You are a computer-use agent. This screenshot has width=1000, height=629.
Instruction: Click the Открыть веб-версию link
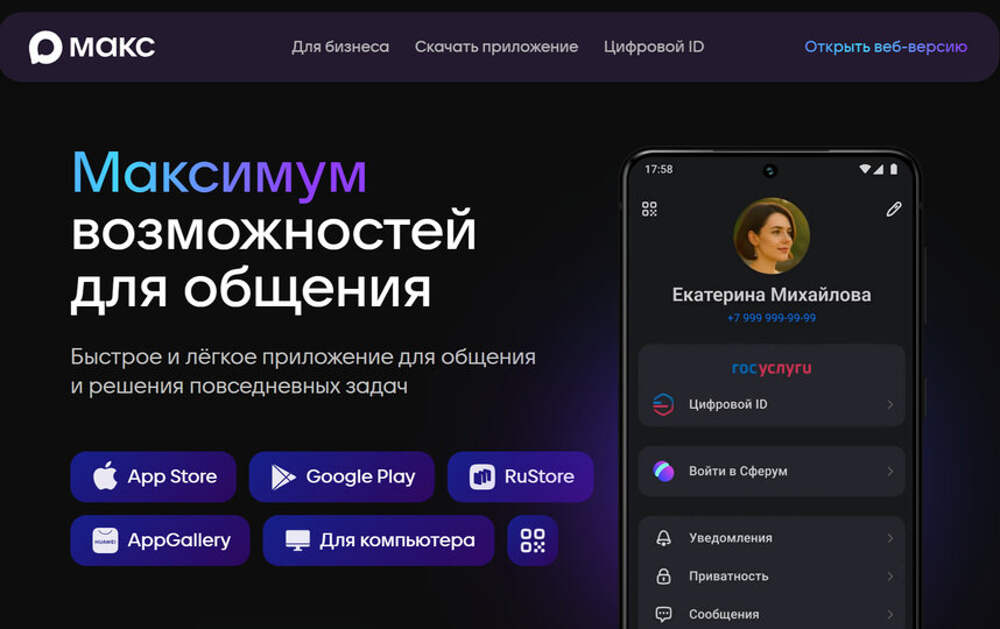[x=885, y=47]
